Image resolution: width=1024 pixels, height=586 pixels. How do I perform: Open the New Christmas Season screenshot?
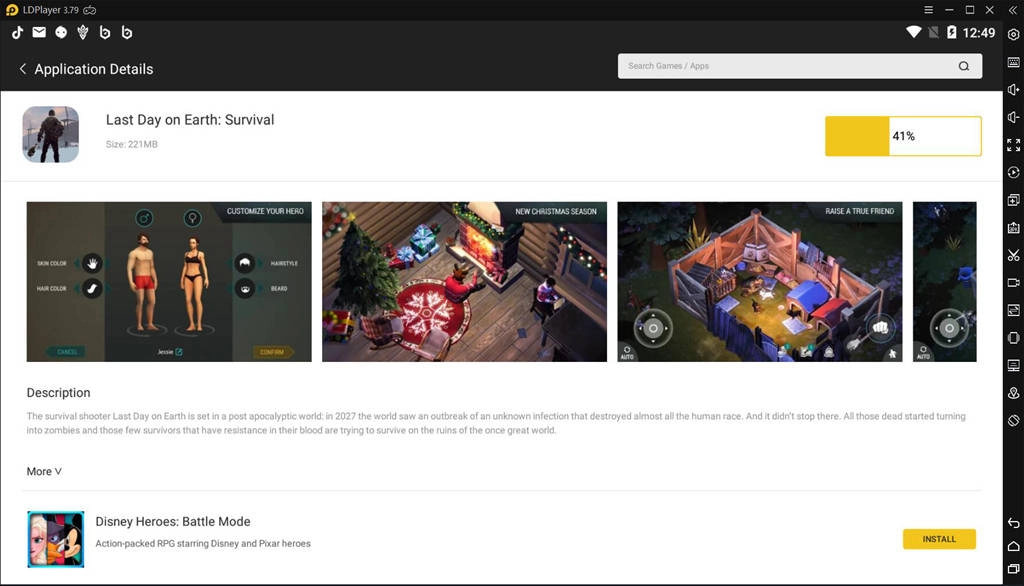(x=464, y=282)
